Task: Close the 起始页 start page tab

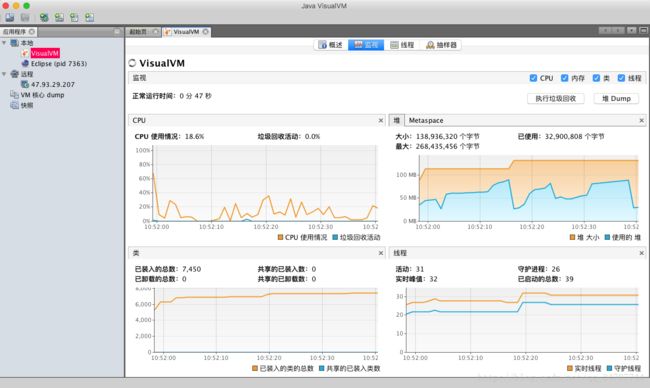Action: (155, 32)
